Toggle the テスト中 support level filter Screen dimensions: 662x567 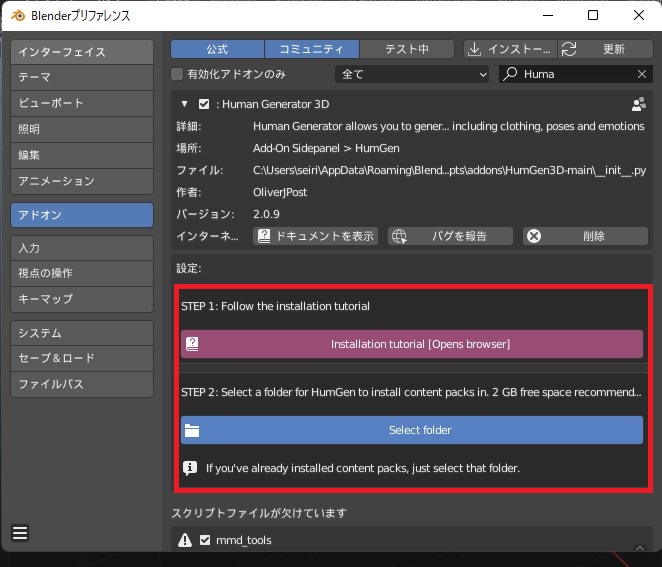pos(407,49)
